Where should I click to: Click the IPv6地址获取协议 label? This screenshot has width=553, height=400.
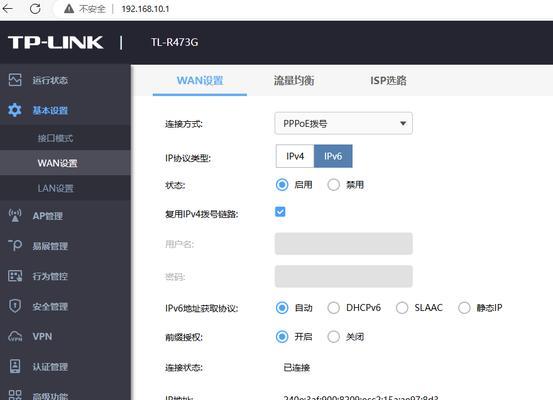coord(202,308)
